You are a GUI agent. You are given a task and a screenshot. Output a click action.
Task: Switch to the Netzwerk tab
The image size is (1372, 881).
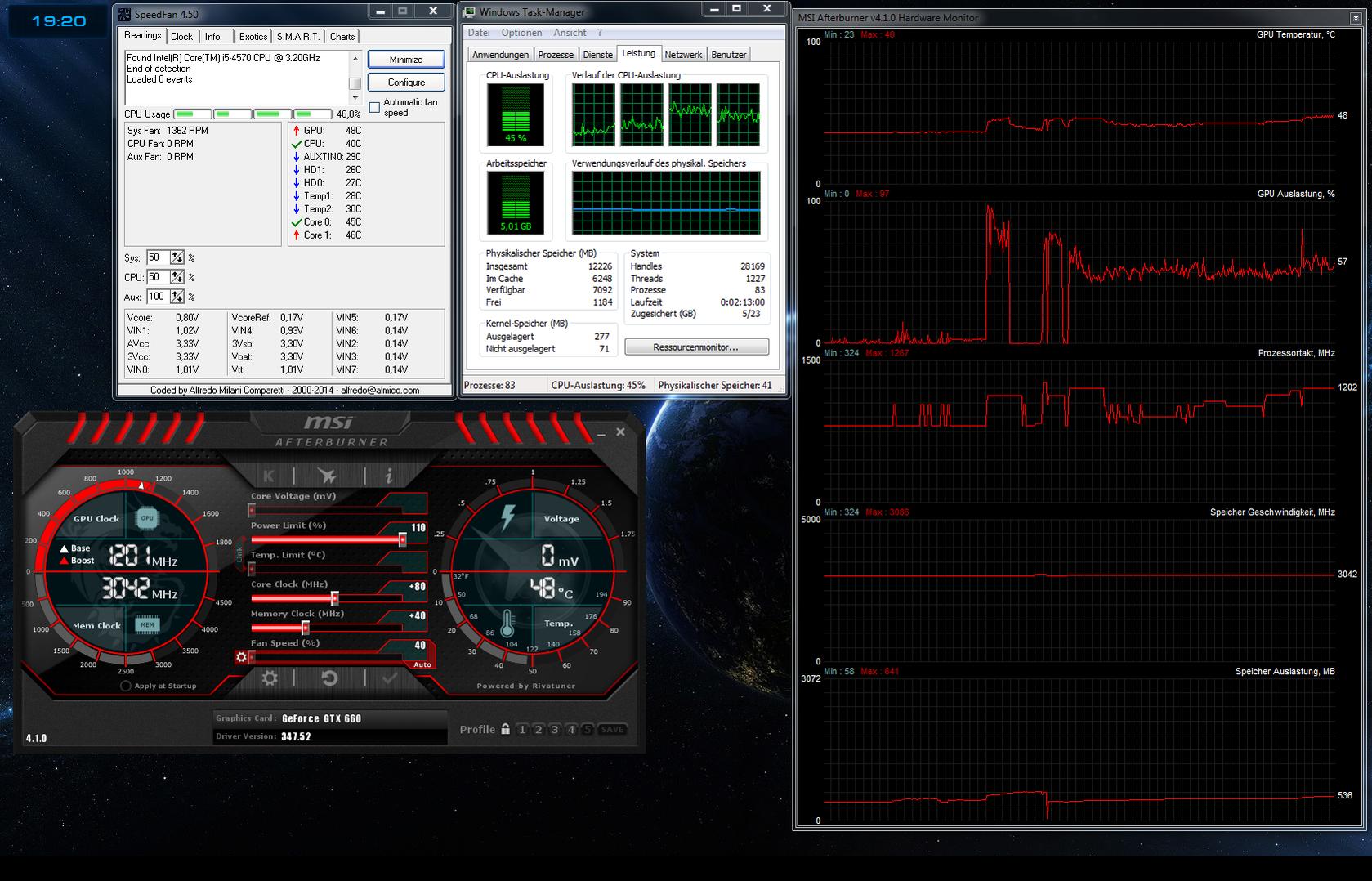click(683, 55)
